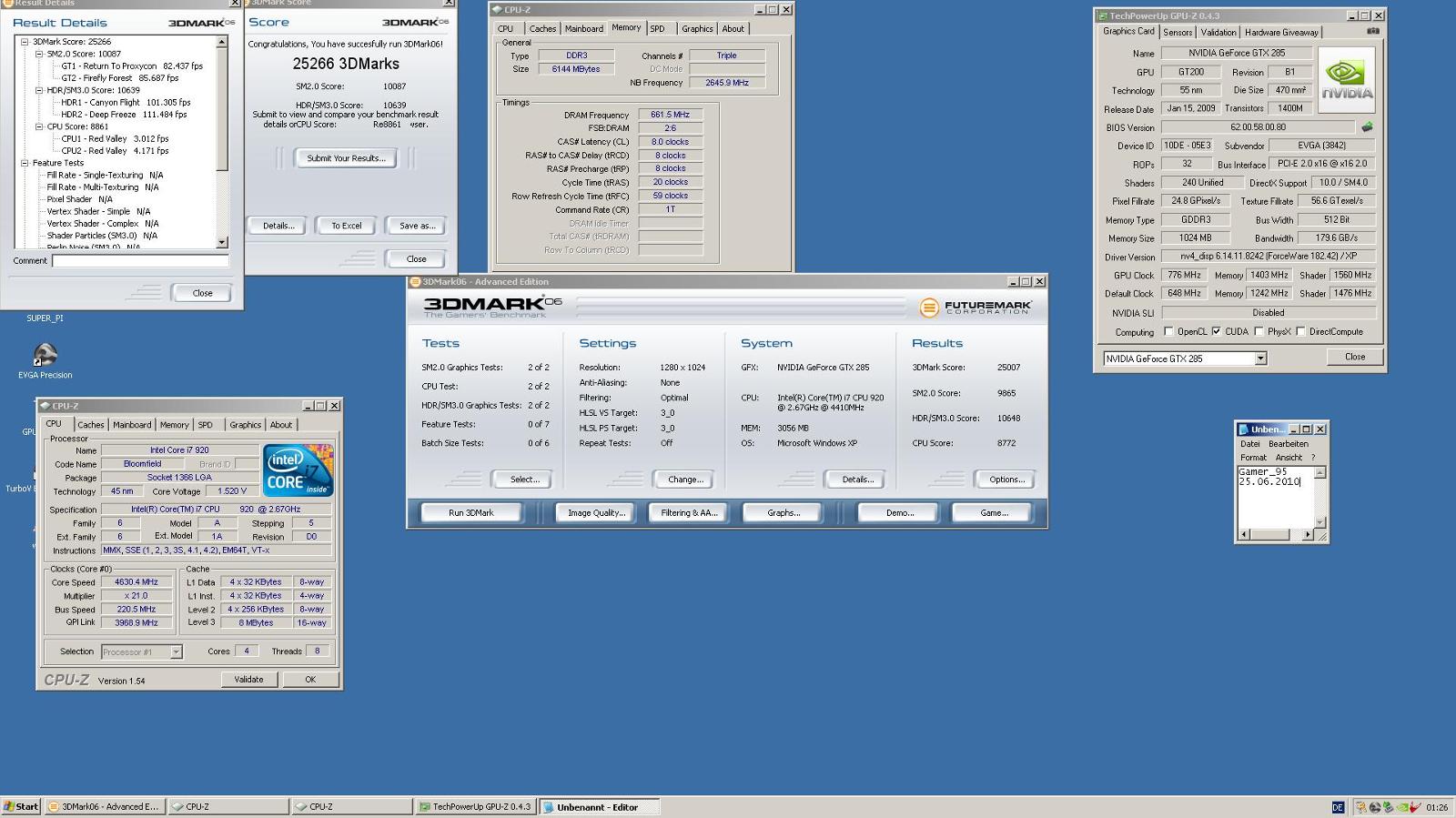Collapse the Feature Tests tree node

[25, 163]
